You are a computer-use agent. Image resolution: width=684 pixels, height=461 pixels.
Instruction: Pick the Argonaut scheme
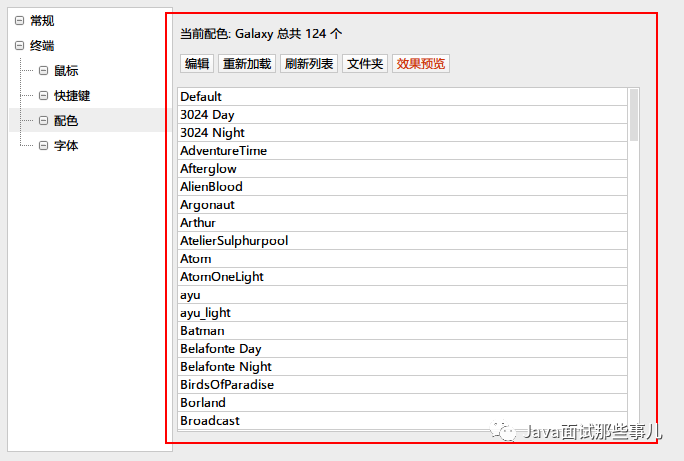(403, 205)
